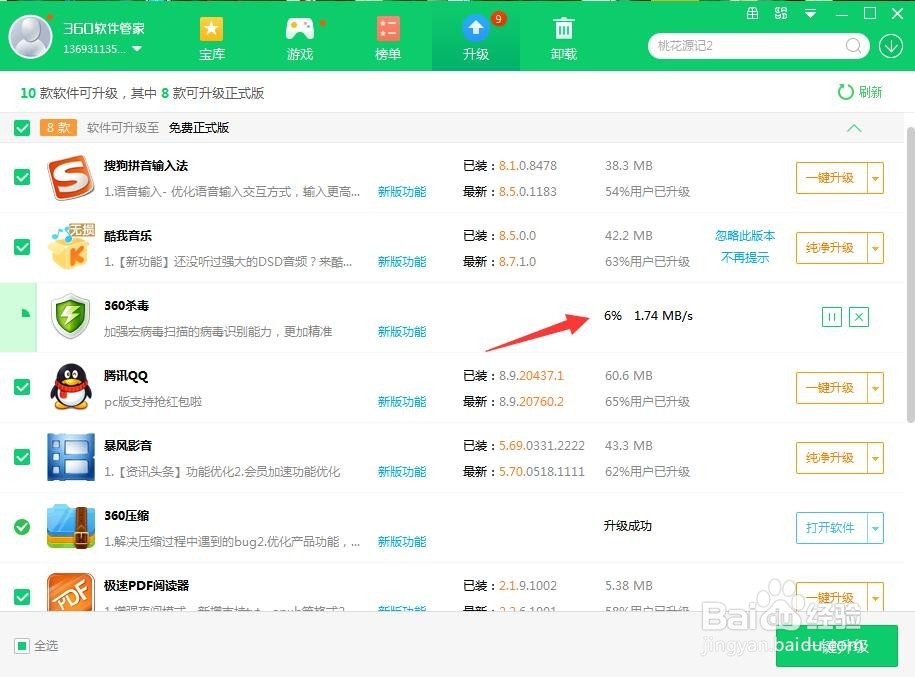Click the 升级成功 status text
This screenshot has width=915, height=677.
[x=628, y=526]
